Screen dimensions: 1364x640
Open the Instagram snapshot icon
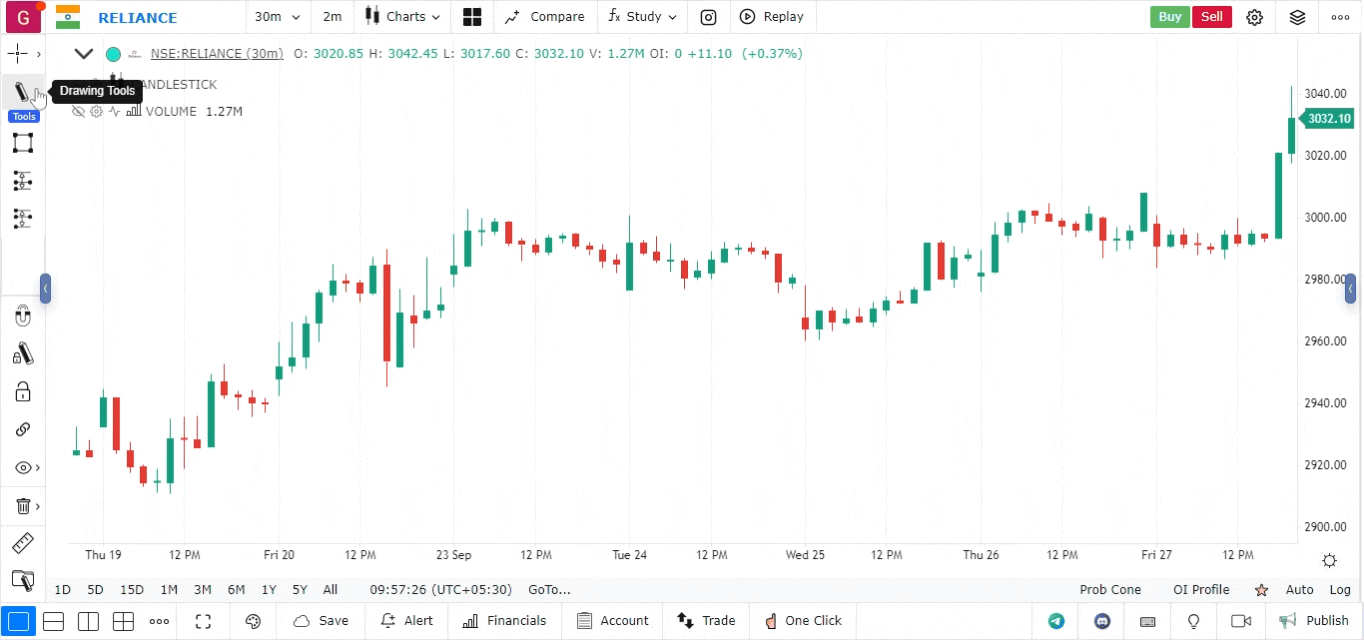tap(708, 17)
